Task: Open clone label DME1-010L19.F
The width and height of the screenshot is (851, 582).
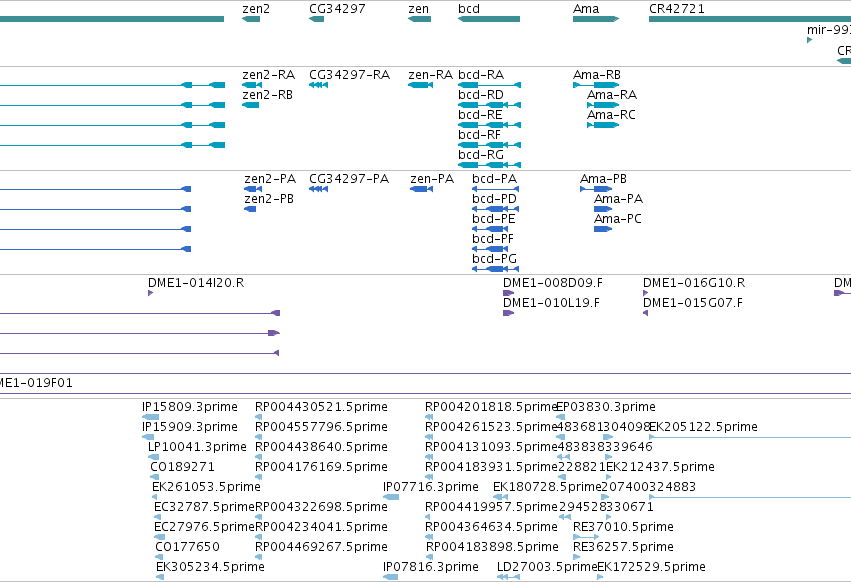Action: coord(551,303)
